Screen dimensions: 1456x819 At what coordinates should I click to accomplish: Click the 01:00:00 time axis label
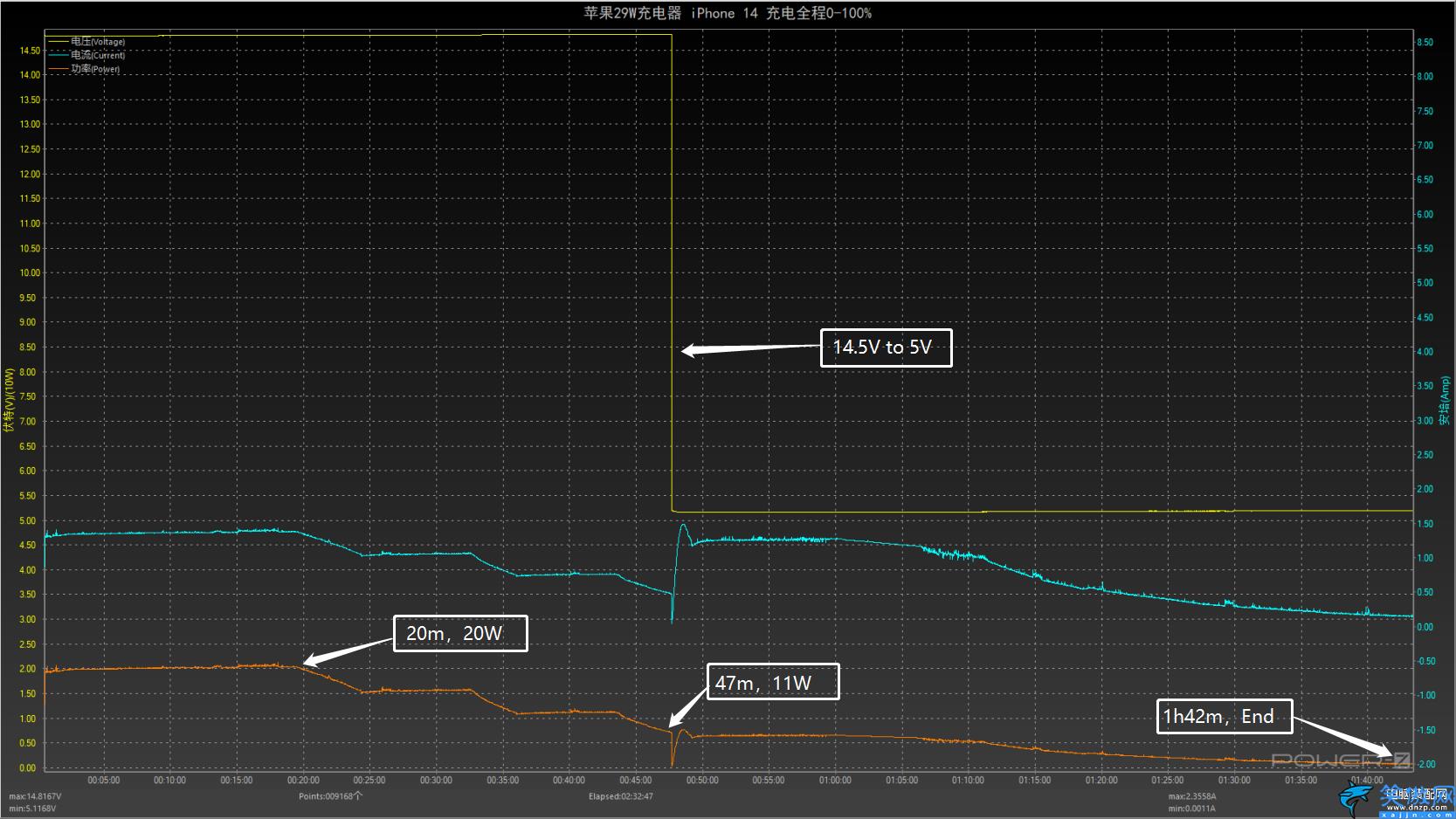tap(835, 781)
